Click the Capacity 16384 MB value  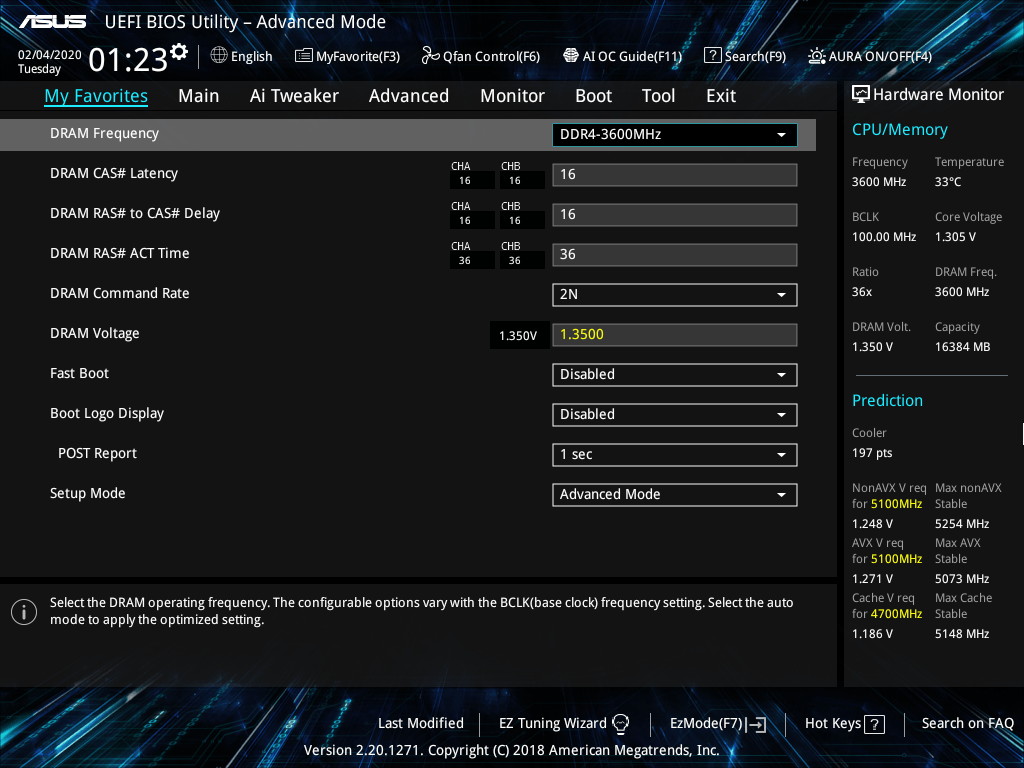click(x=963, y=347)
